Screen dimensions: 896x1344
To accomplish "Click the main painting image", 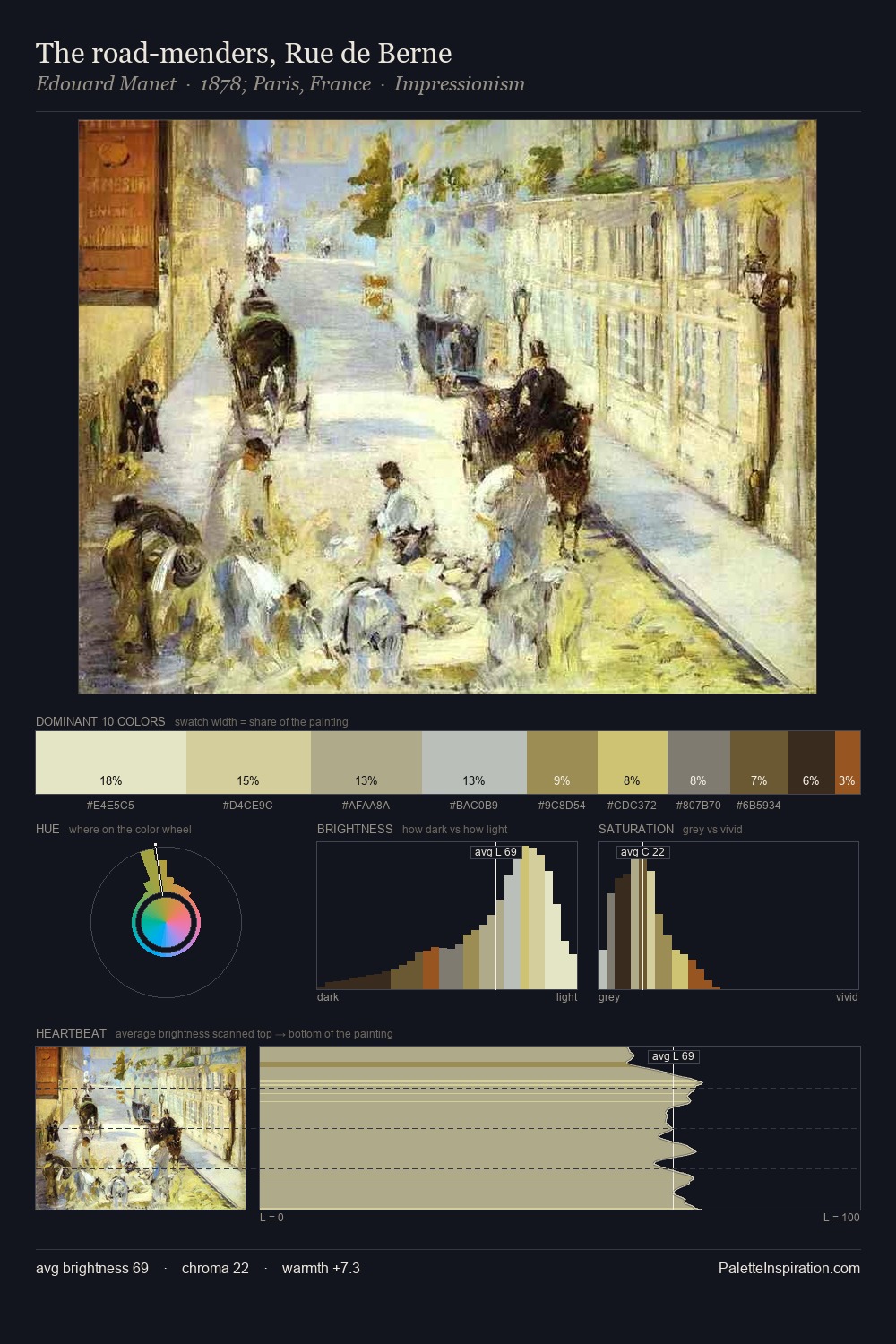I will click(447, 407).
